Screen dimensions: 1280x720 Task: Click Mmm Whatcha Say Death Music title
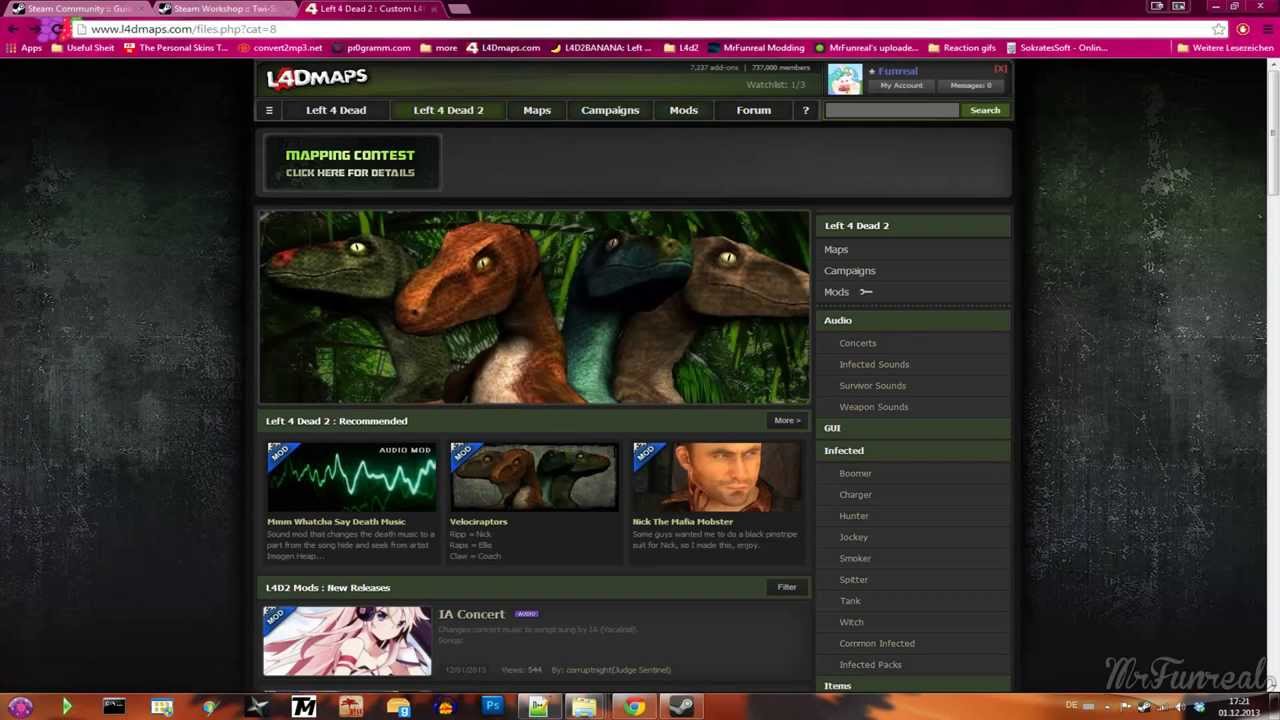point(336,521)
